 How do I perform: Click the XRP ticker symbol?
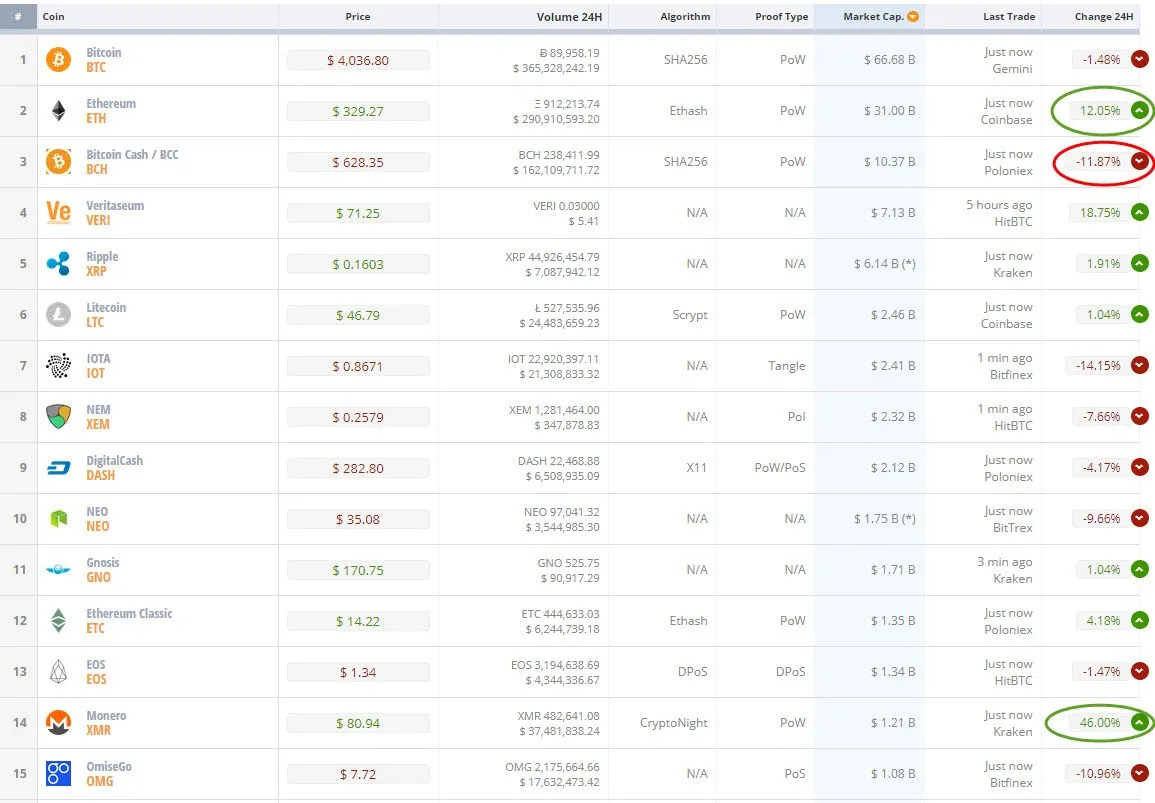[96, 271]
